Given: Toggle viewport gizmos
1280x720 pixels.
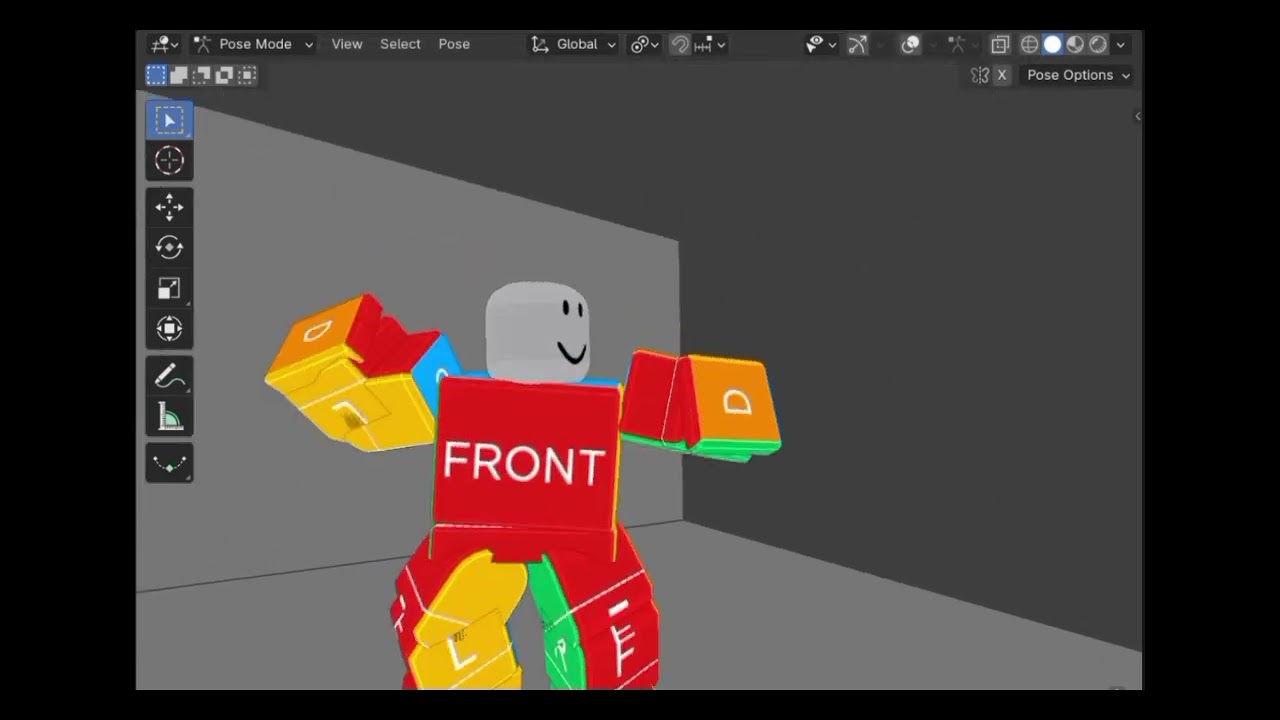Looking at the screenshot, I should click(857, 44).
